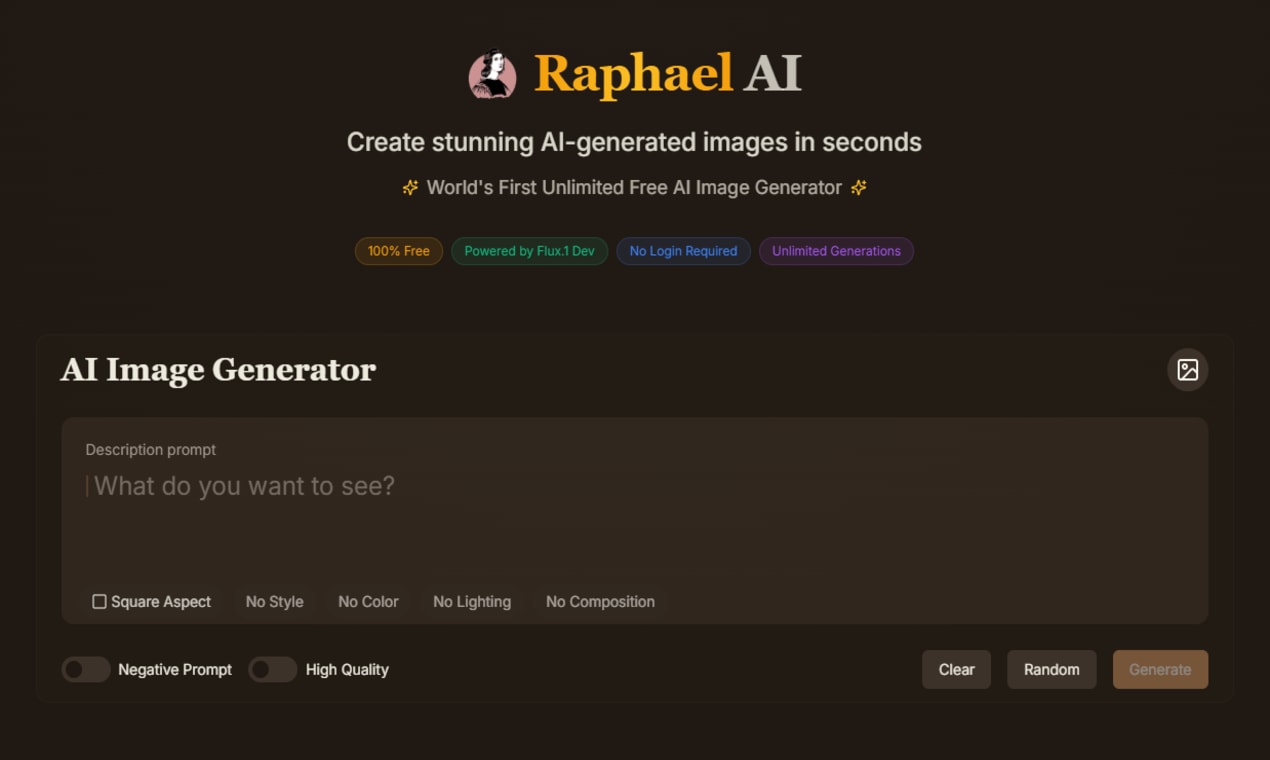1270x760 pixels.
Task: Open the image gallery icon button
Action: click(x=1187, y=370)
